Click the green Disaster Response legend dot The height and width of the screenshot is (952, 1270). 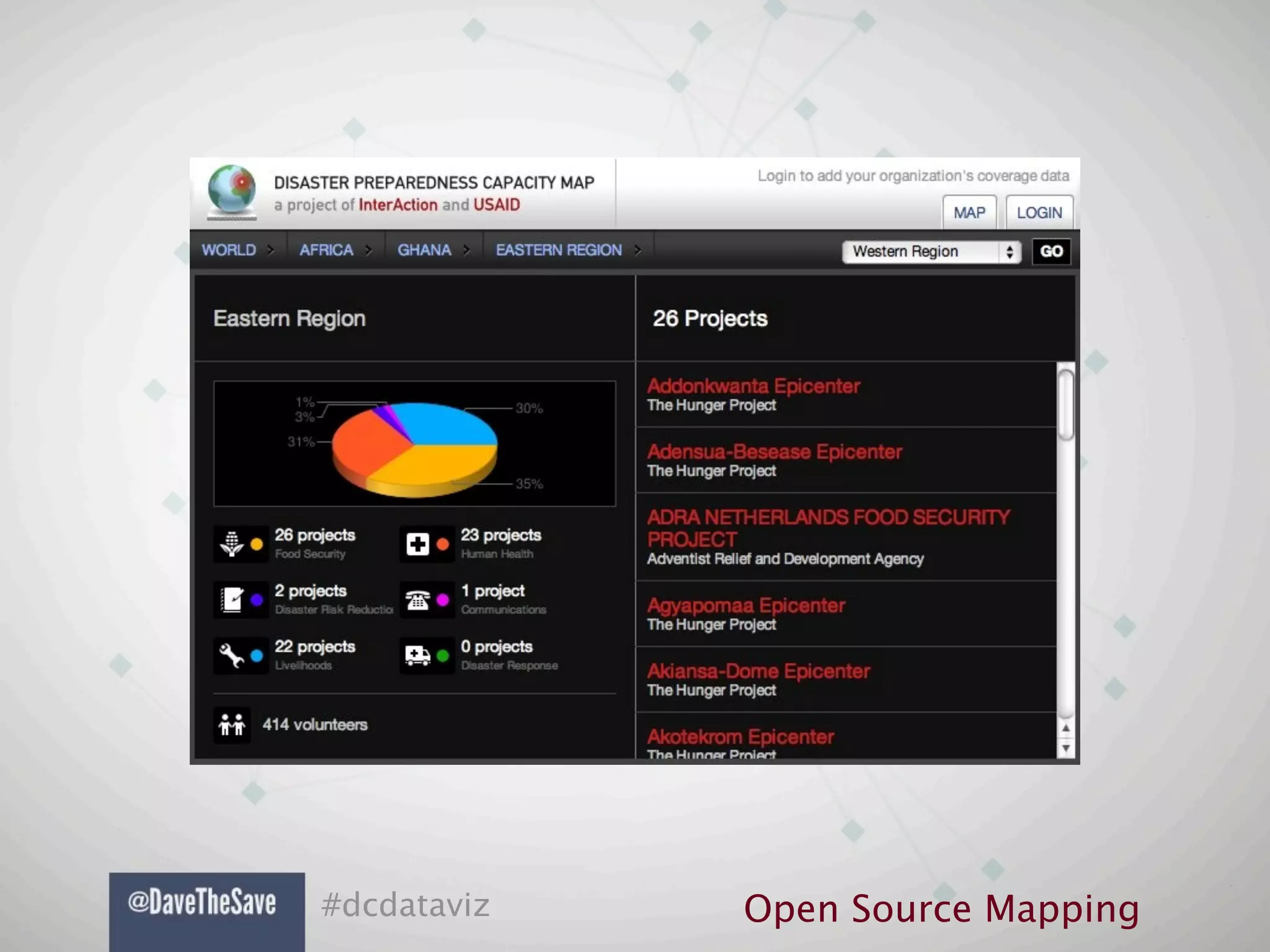click(x=443, y=656)
